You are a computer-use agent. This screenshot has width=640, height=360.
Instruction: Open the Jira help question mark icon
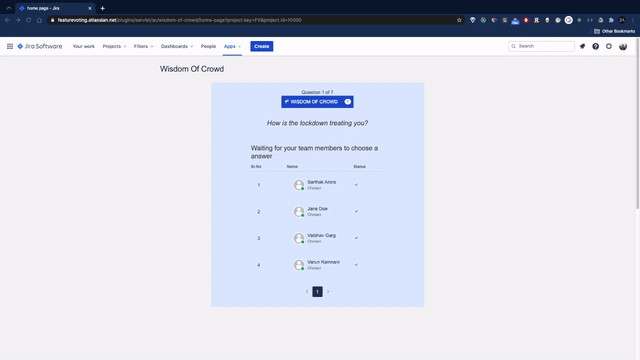pos(596,47)
